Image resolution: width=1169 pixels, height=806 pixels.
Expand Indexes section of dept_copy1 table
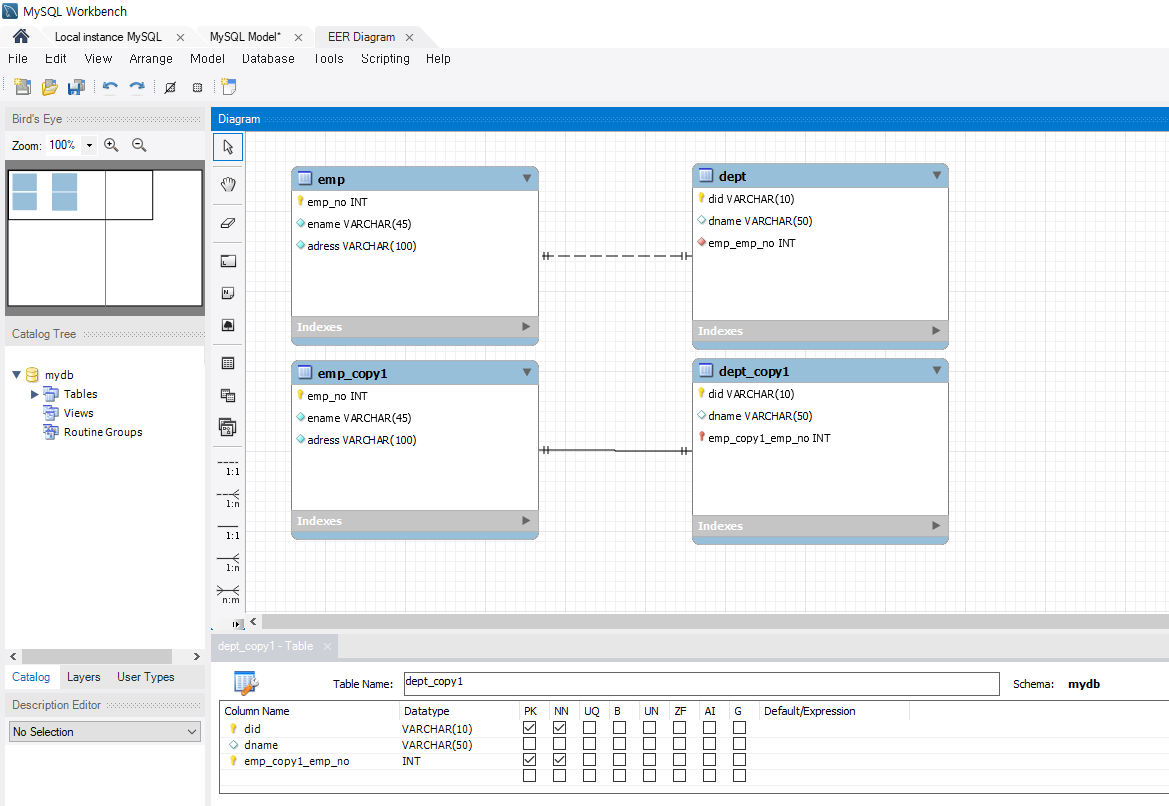[936, 526]
